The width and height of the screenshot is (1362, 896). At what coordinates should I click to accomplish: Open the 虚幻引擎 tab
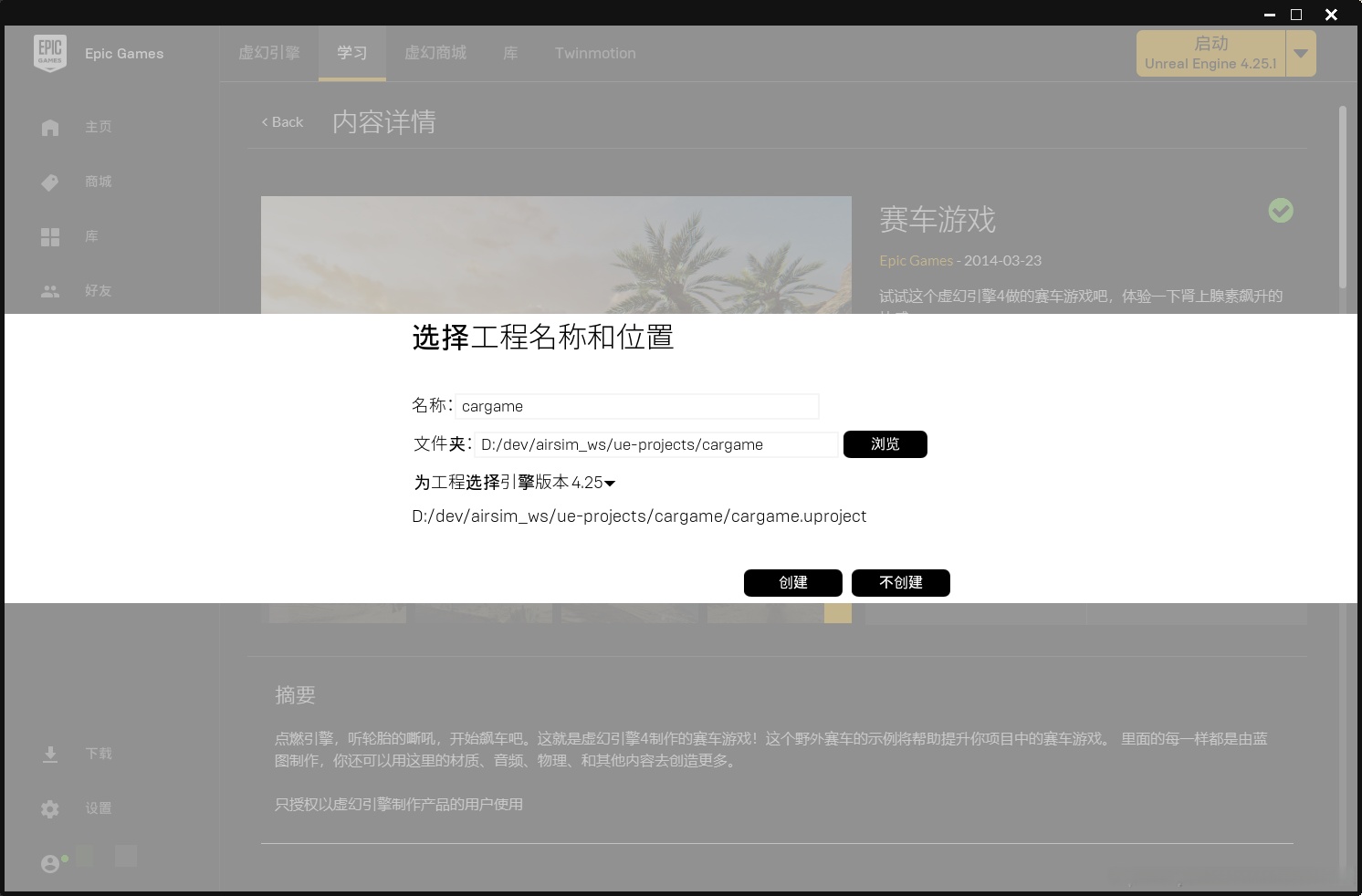[x=268, y=53]
